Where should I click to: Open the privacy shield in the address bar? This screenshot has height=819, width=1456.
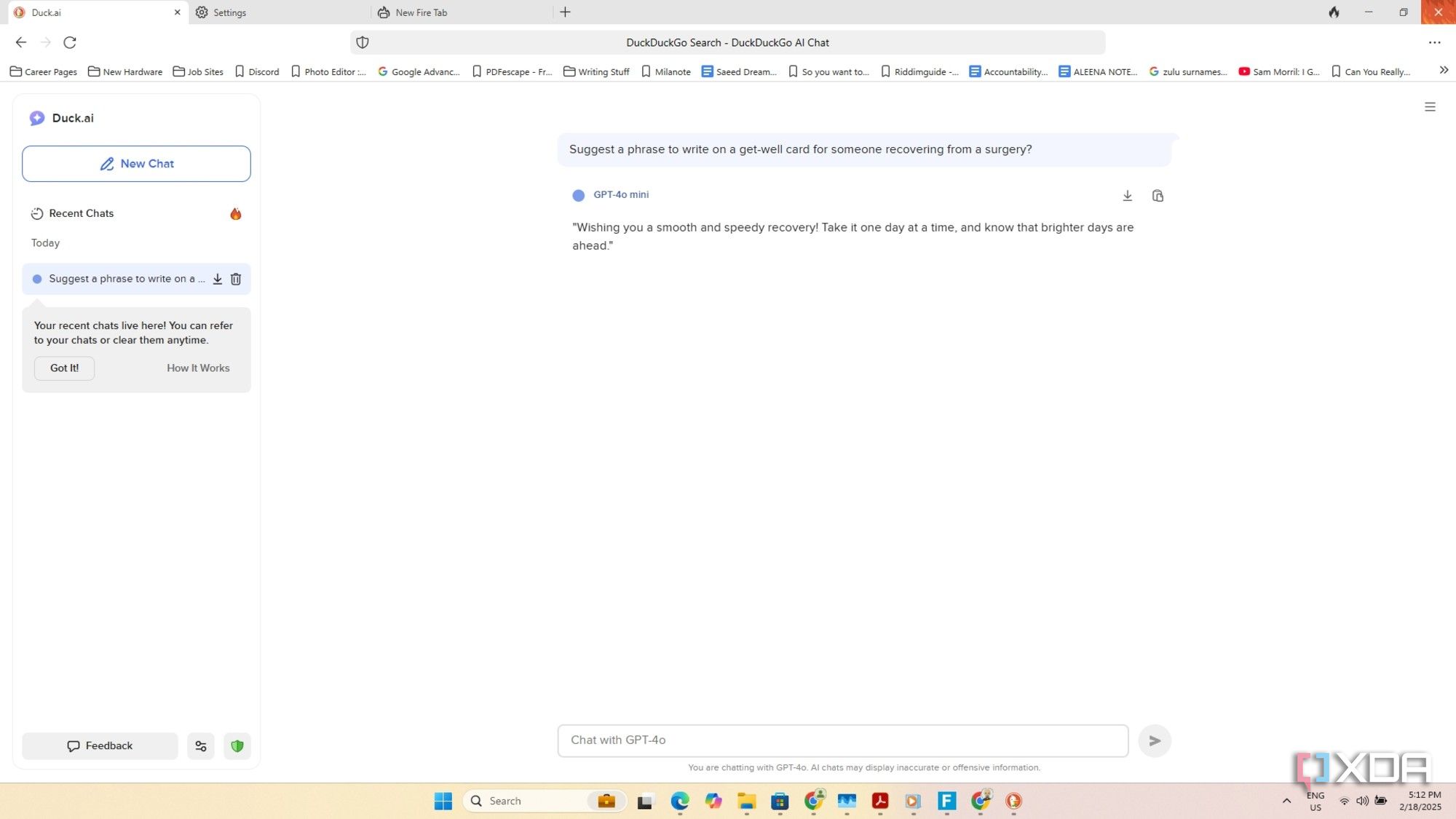tap(363, 42)
